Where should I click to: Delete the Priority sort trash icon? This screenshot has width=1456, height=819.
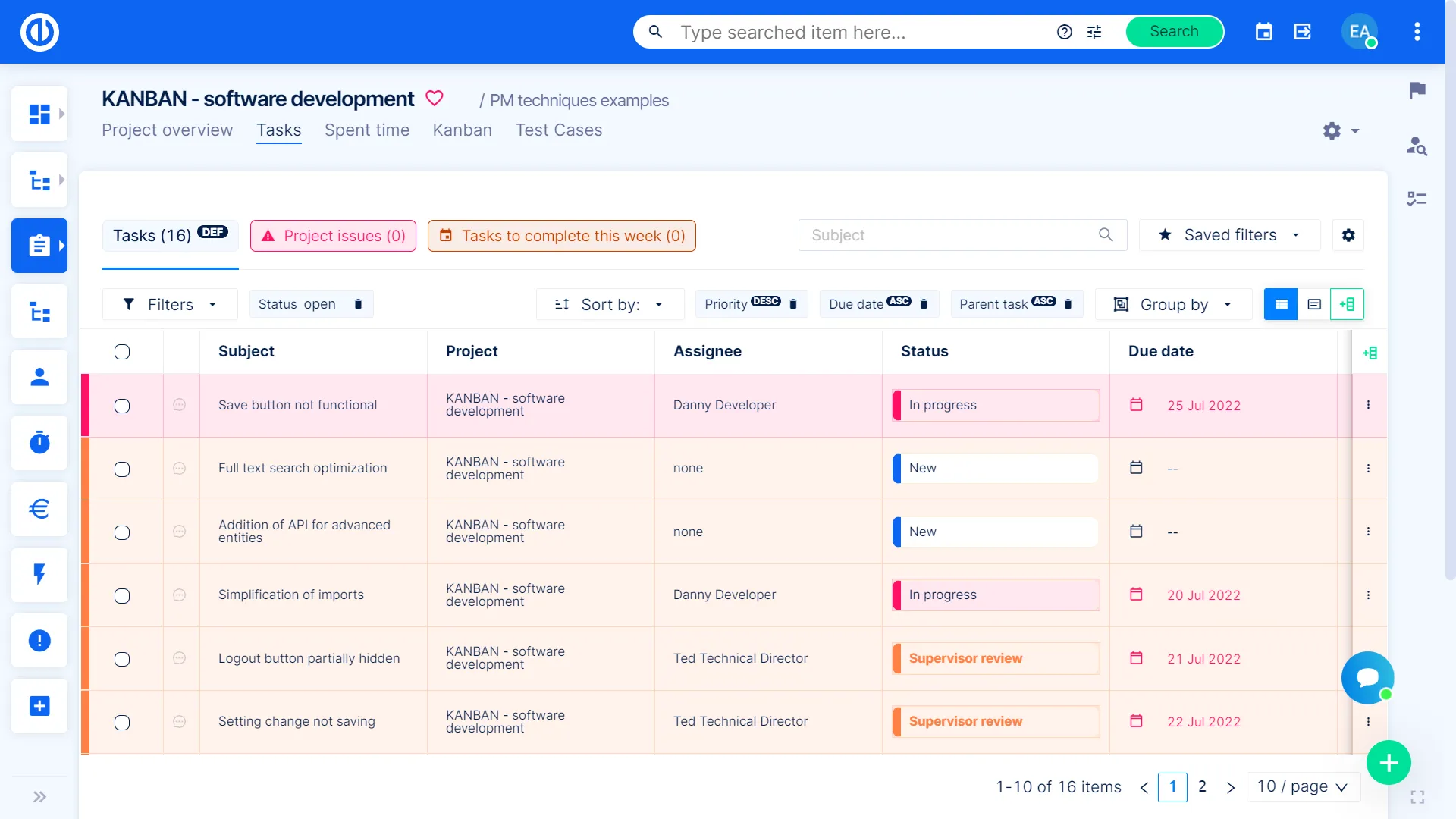click(793, 304)
